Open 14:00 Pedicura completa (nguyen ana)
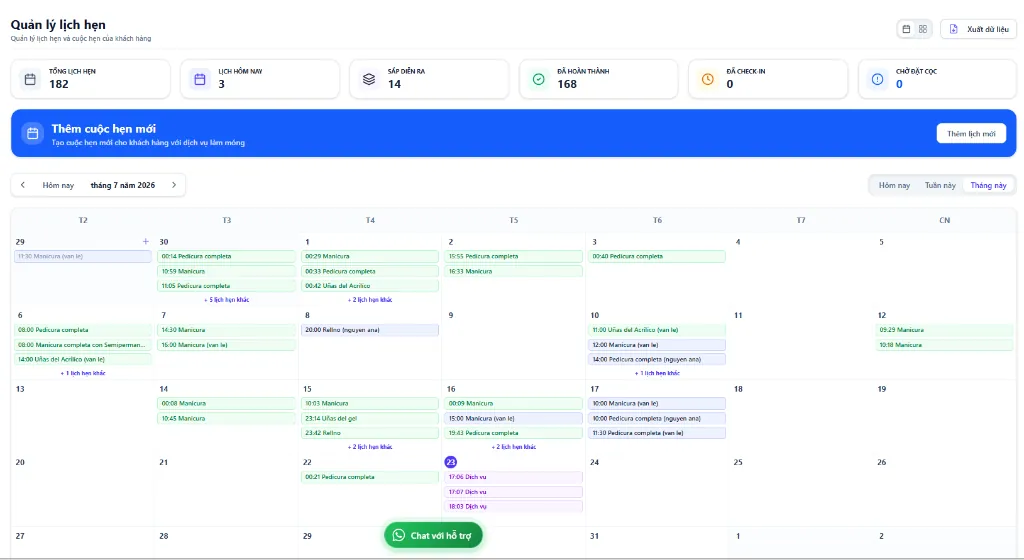The image size is (1024, 560). point(657,359)
